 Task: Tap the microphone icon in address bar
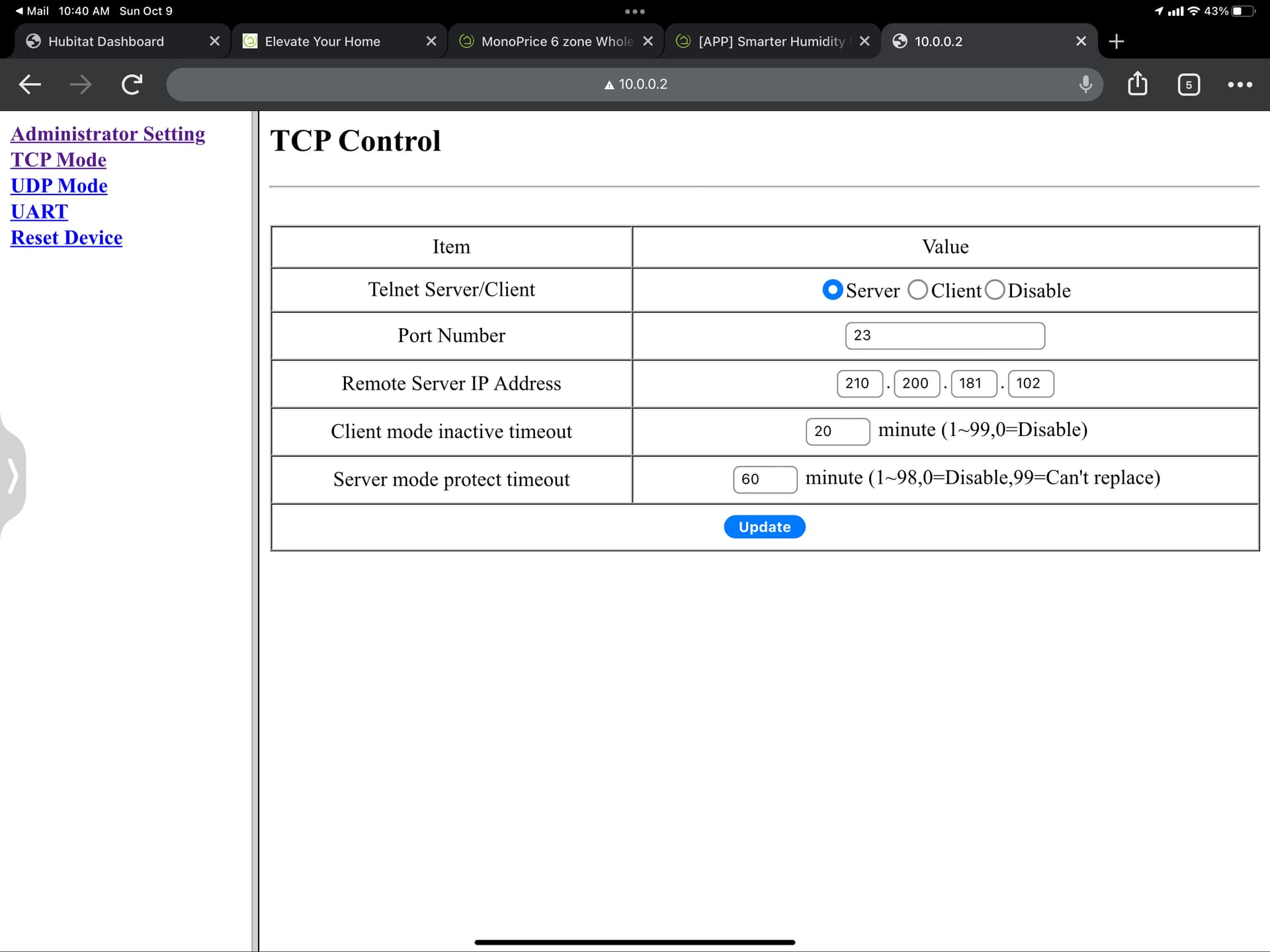pos(1085,84)
